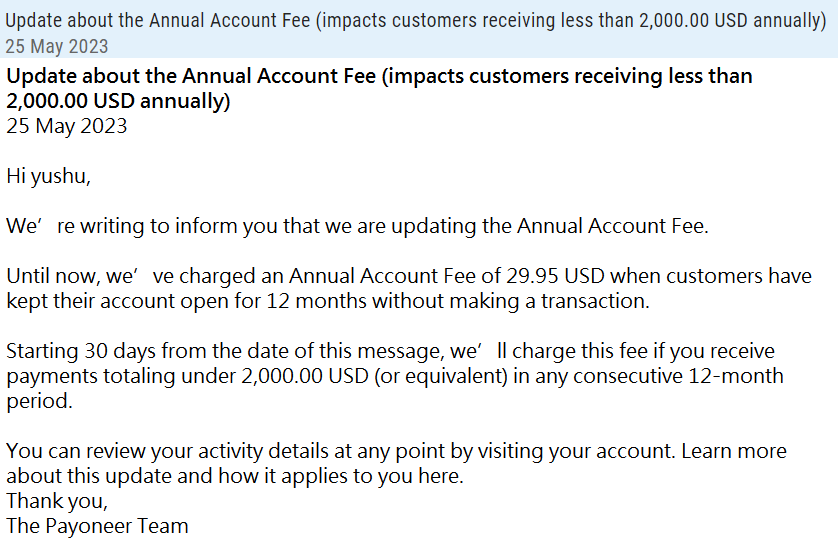Image resolution: width=838 pixels, height=542 pixels.
Task: Click the "Hi yushu," greeting line
Action: click(x=49, y=176)
